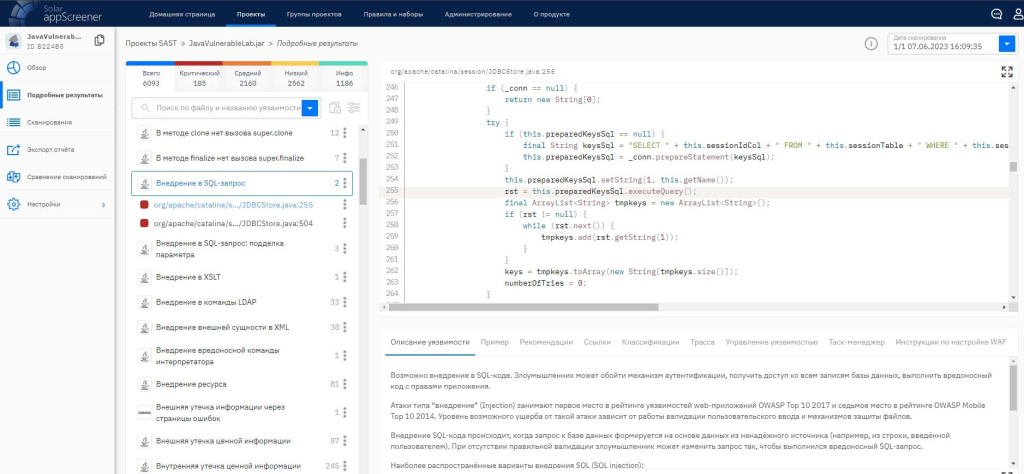1024x474 pixels.
Task: Open menu for Внедрение в SQL-запрос
Action: point(345,183)
